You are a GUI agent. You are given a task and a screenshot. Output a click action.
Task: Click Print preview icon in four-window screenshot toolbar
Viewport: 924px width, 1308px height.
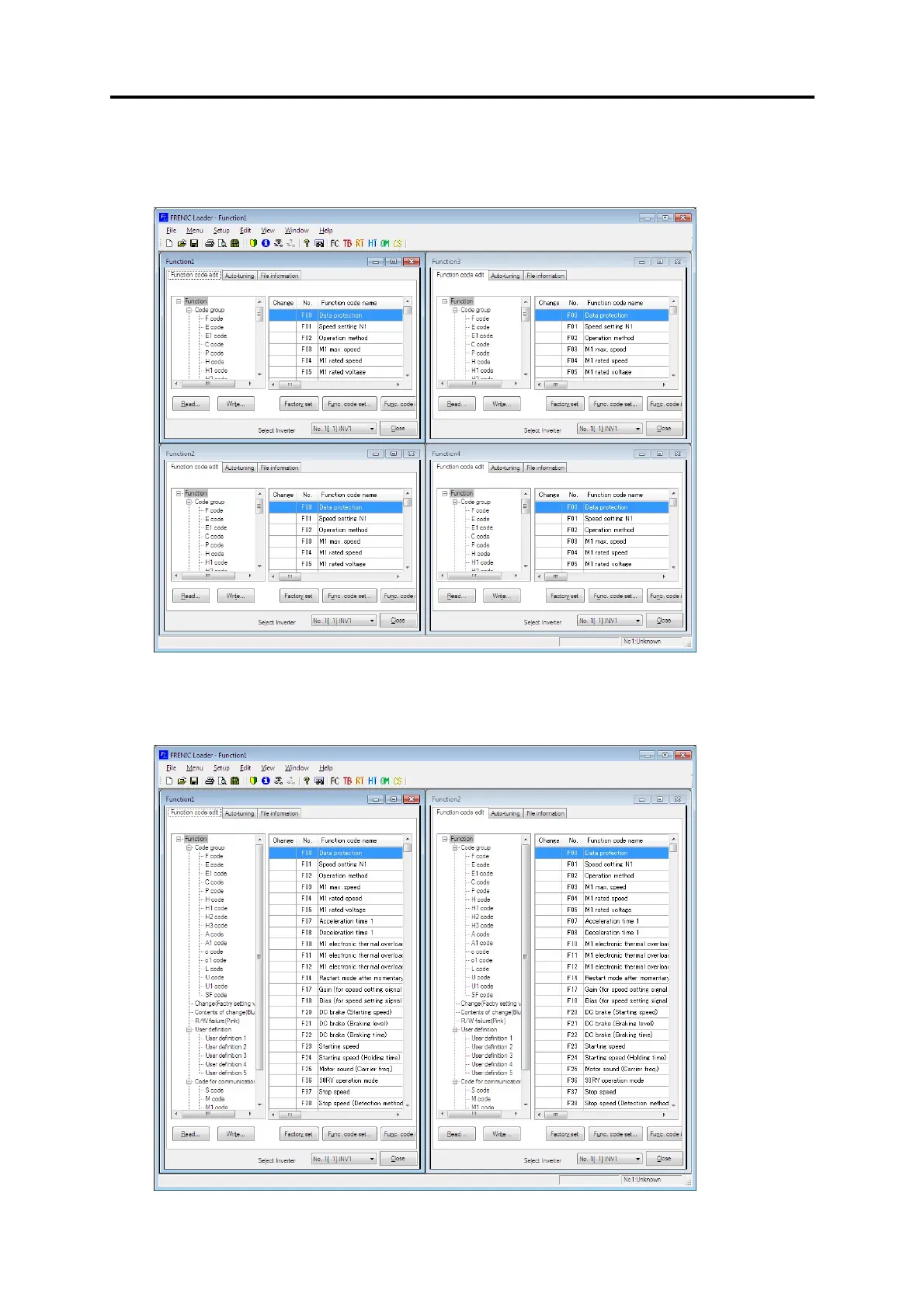[222, 243]
